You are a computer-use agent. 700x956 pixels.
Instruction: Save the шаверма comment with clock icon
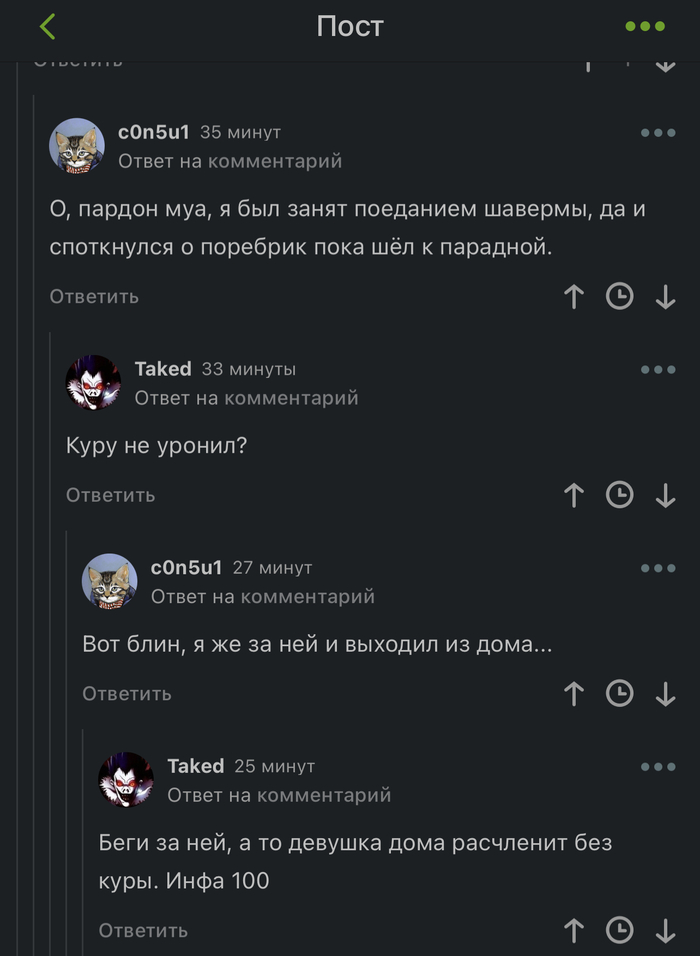pos(620,297)
